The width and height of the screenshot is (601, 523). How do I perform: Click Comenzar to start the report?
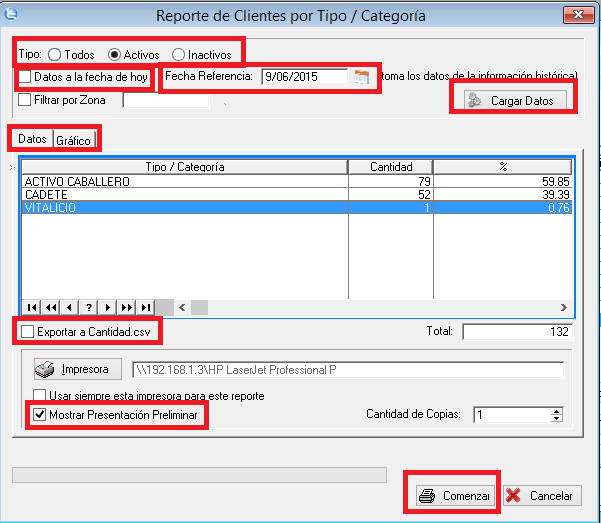coord(454,496)
